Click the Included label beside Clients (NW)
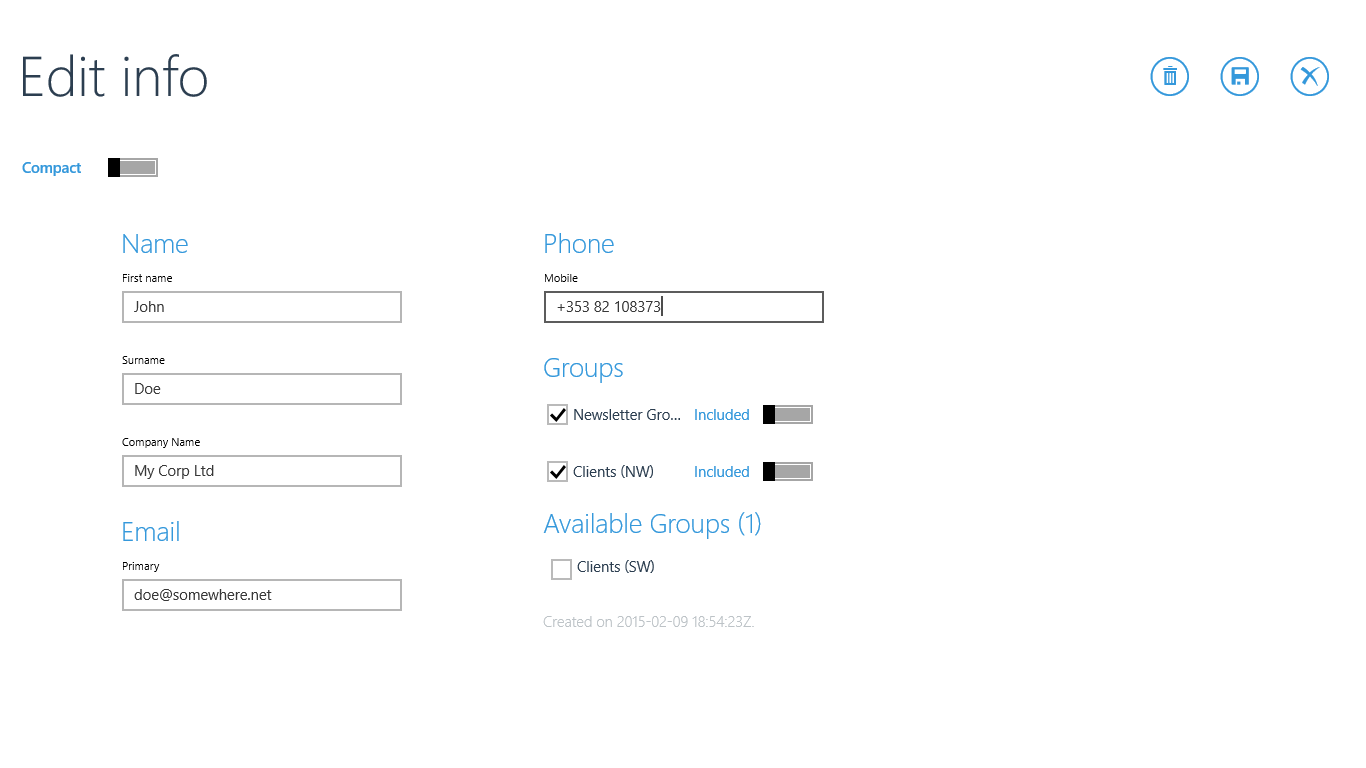The width and height of the screenshot is (1366, 768). (x=721, y=472)
